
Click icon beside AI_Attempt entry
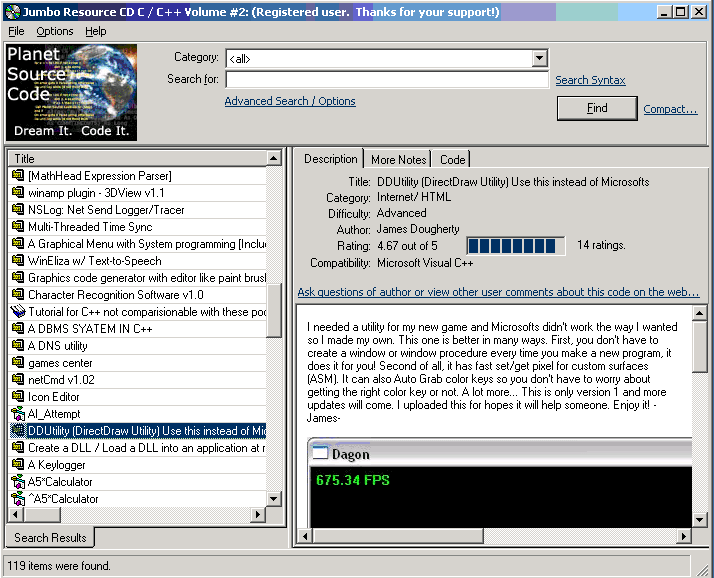[x=18, y=413]
